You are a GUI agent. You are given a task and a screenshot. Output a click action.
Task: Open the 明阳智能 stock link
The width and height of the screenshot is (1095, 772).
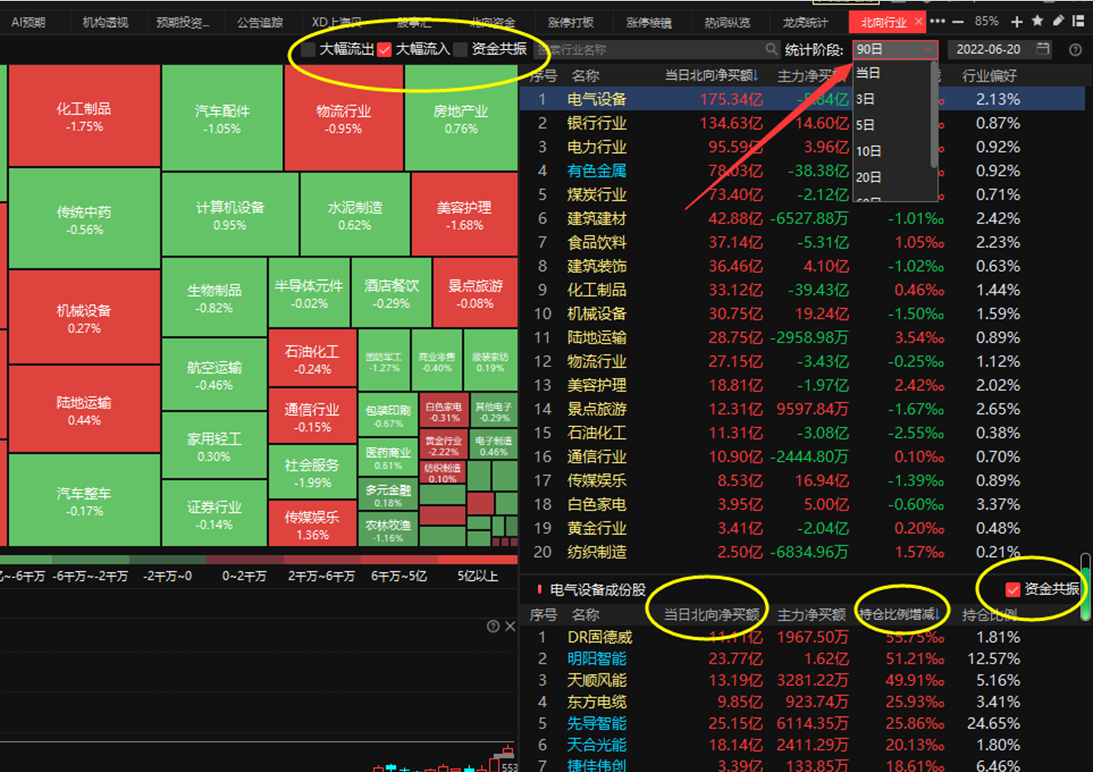click(x=596, y=658)
